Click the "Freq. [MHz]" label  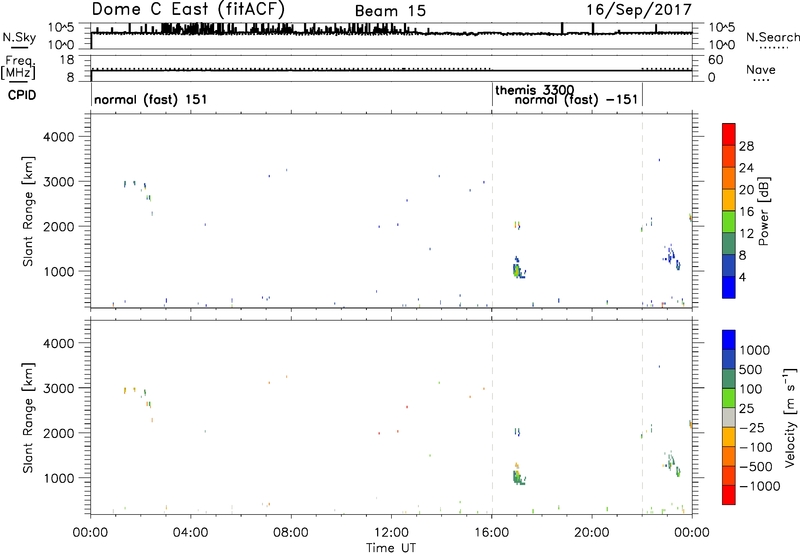(x=20, y=68)
